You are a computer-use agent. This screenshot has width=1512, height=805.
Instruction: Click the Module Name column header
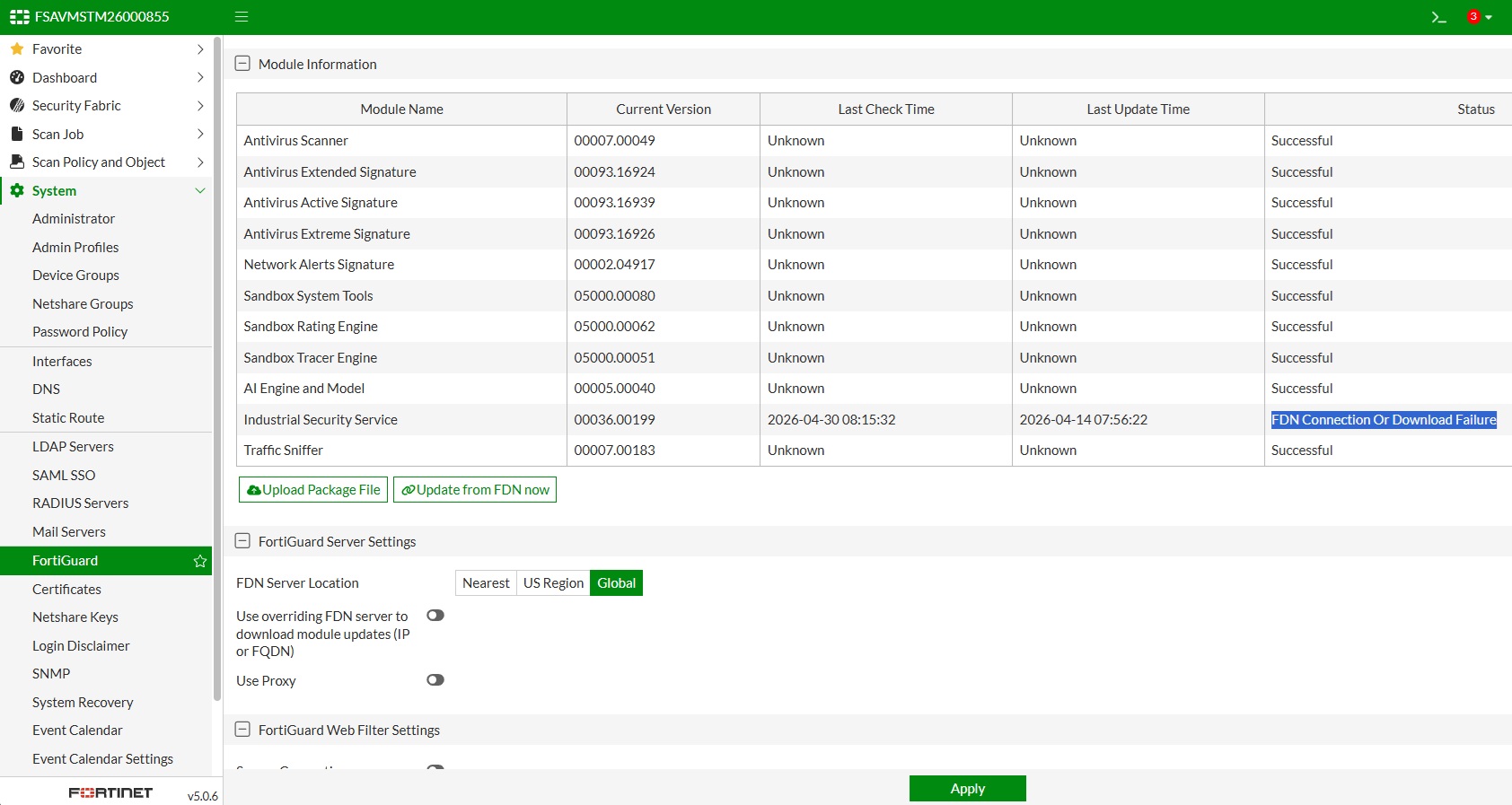coord(401,109)
